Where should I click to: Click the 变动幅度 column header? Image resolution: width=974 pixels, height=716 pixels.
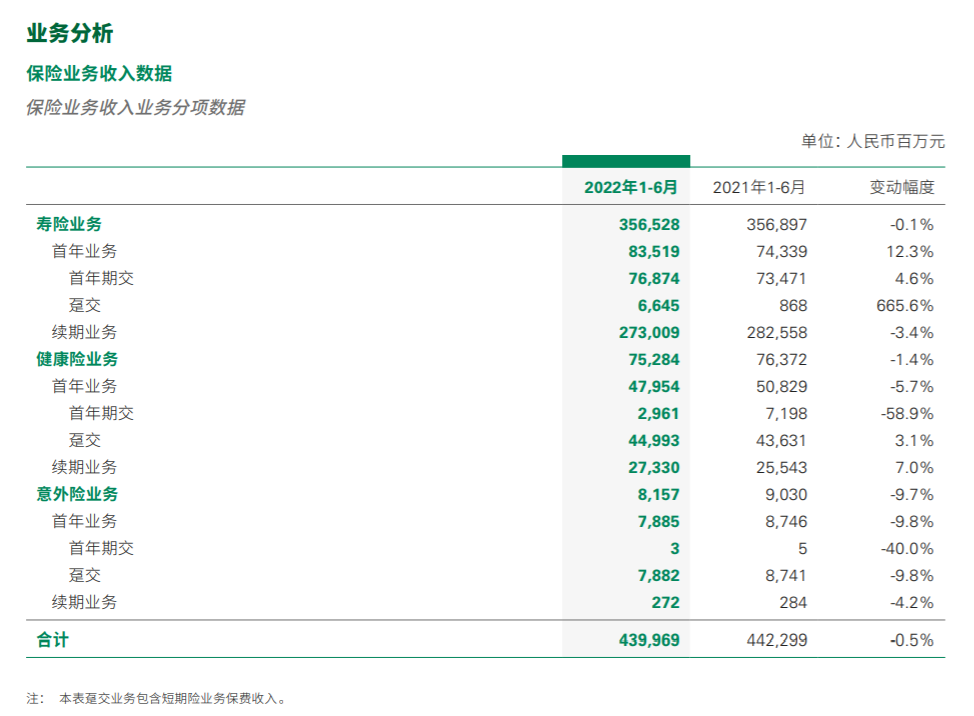[901, 187]
